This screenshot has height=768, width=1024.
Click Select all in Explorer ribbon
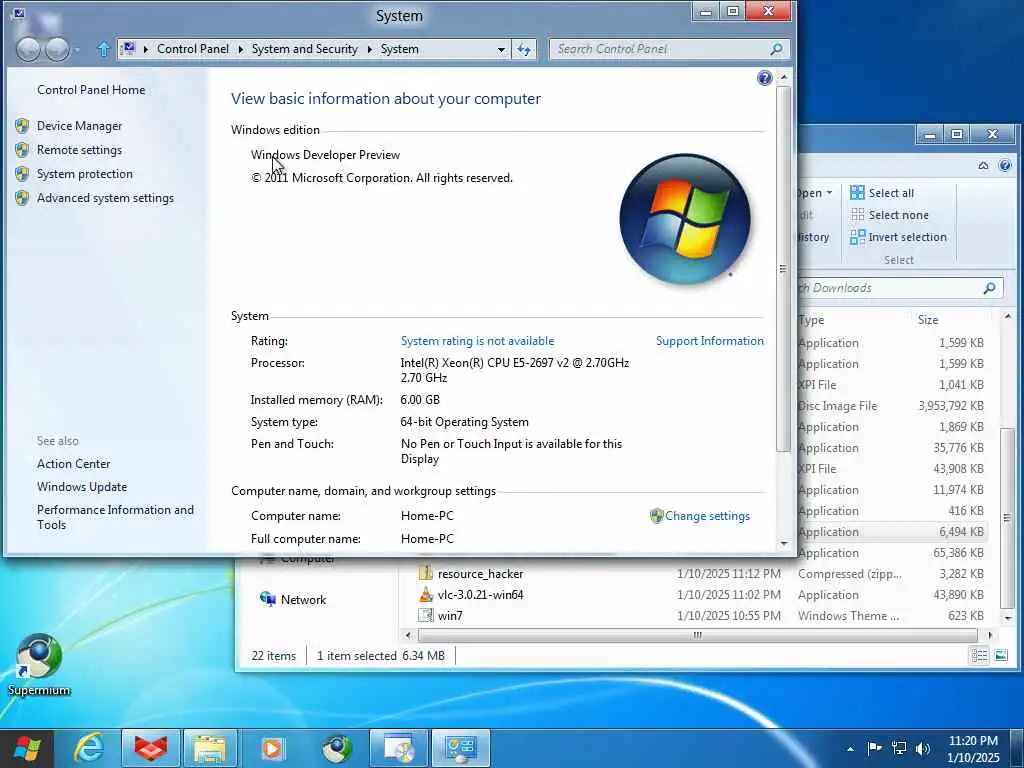[882, 193]
